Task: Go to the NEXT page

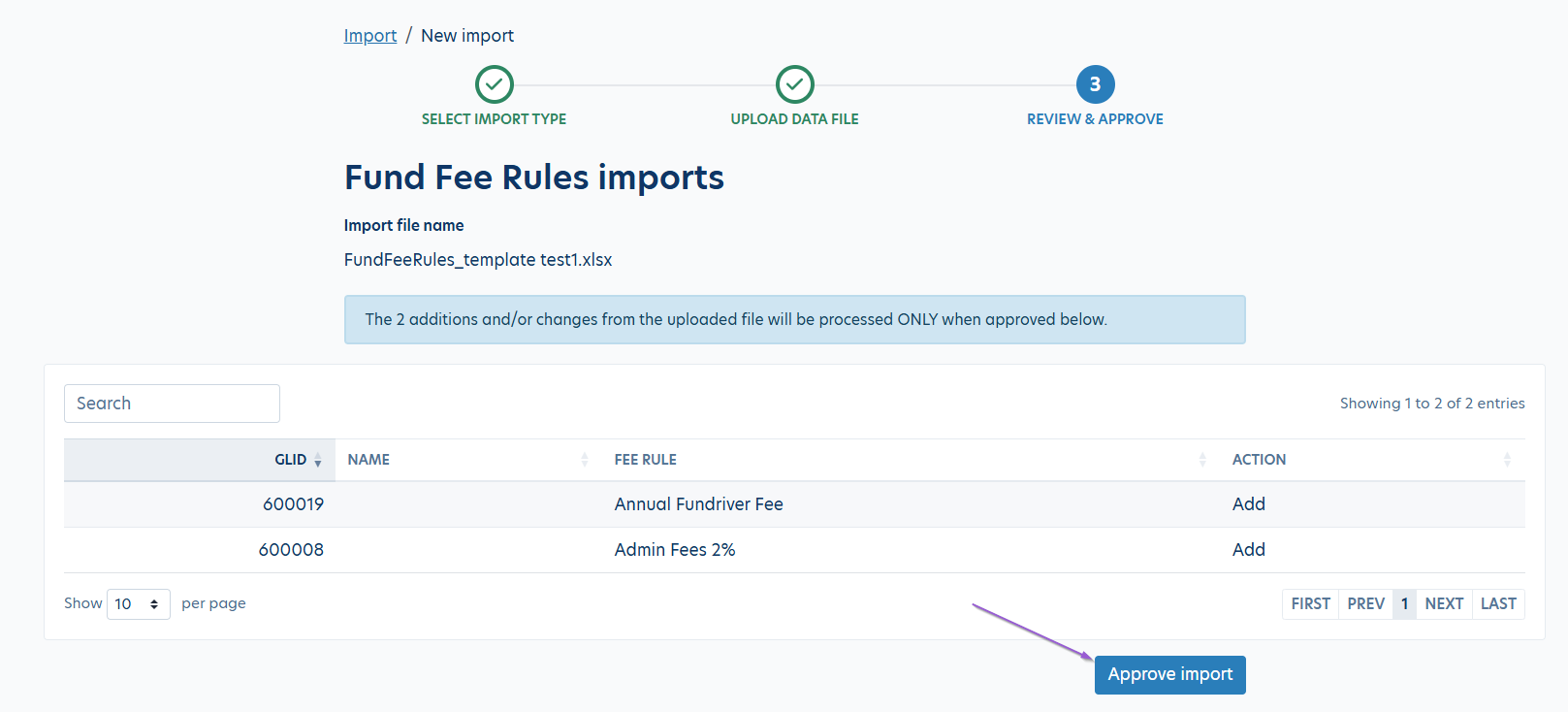Action: coord(1444,603)
